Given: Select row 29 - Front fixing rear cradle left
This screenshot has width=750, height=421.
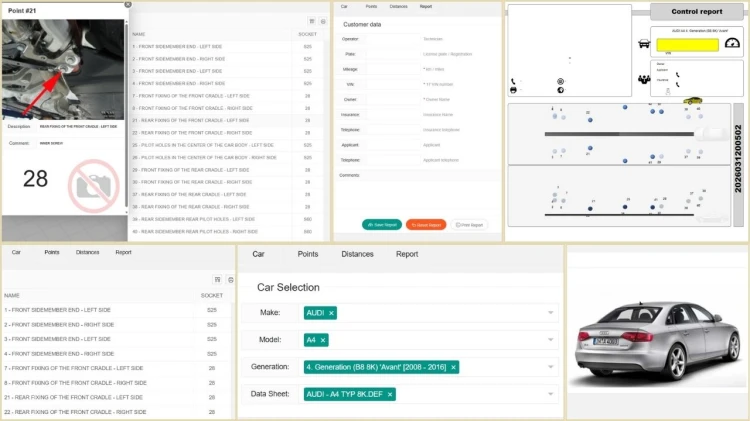Looking at the screenshot, I should coord(226,170).
